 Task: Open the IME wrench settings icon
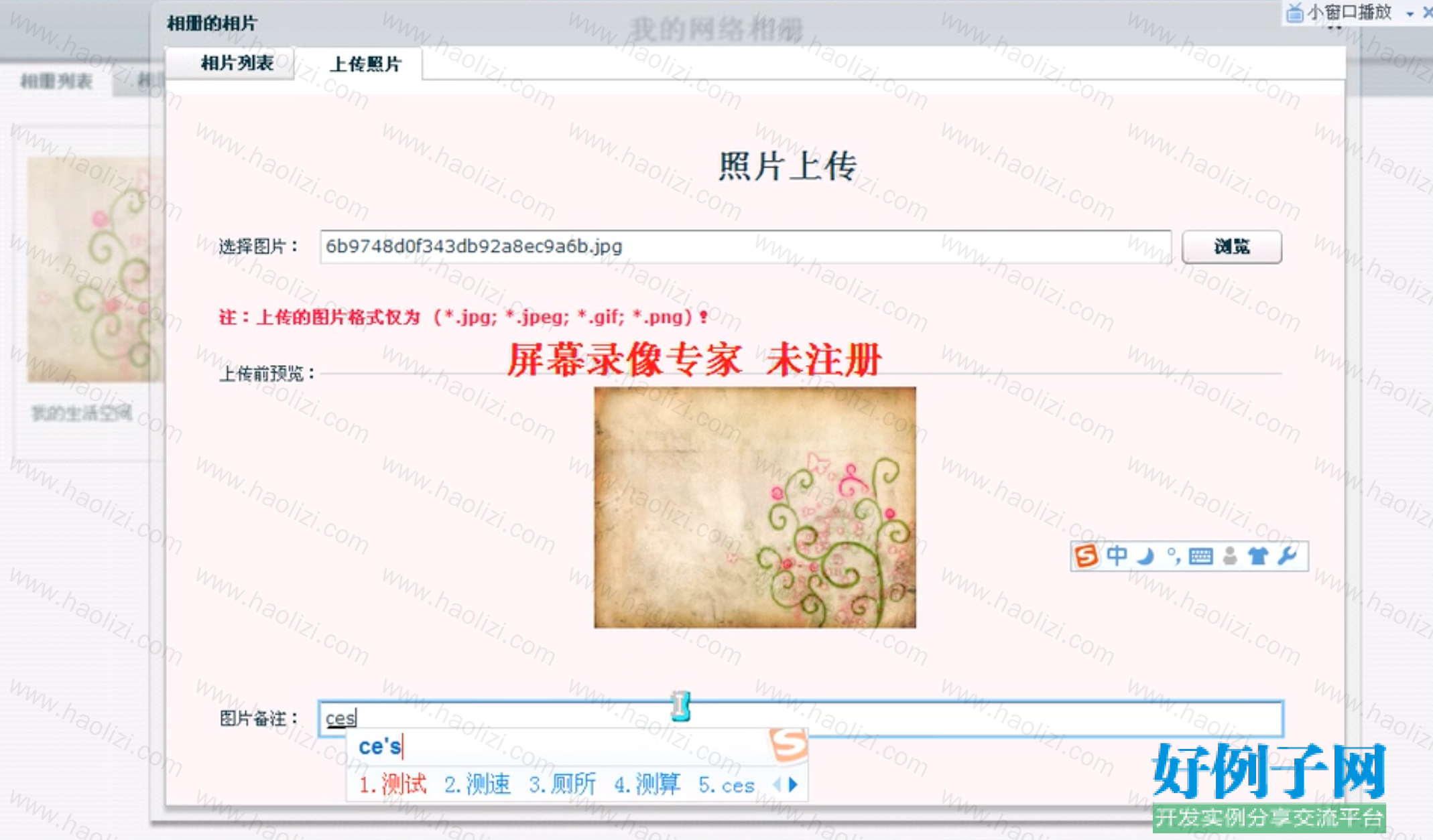(1288, 556)
